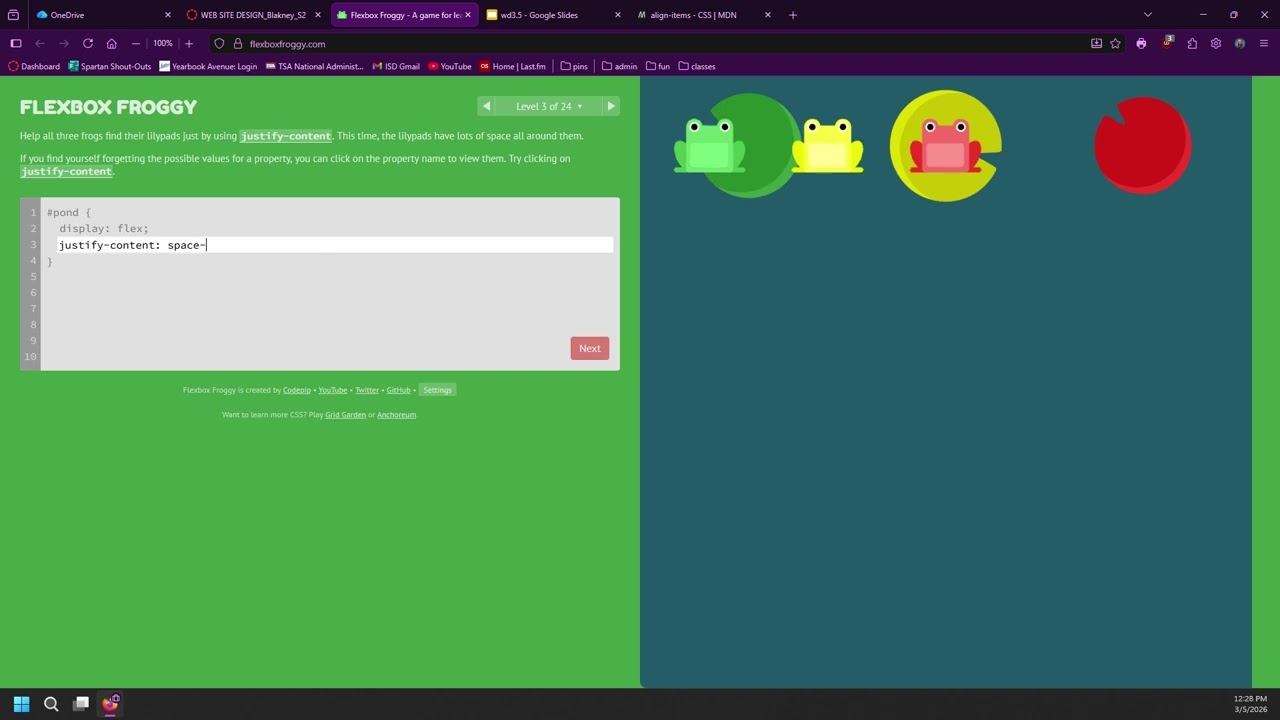Click the green frog in the pond
The width and height of the screenshot is (1280, 720).
(x=709, y=145)
